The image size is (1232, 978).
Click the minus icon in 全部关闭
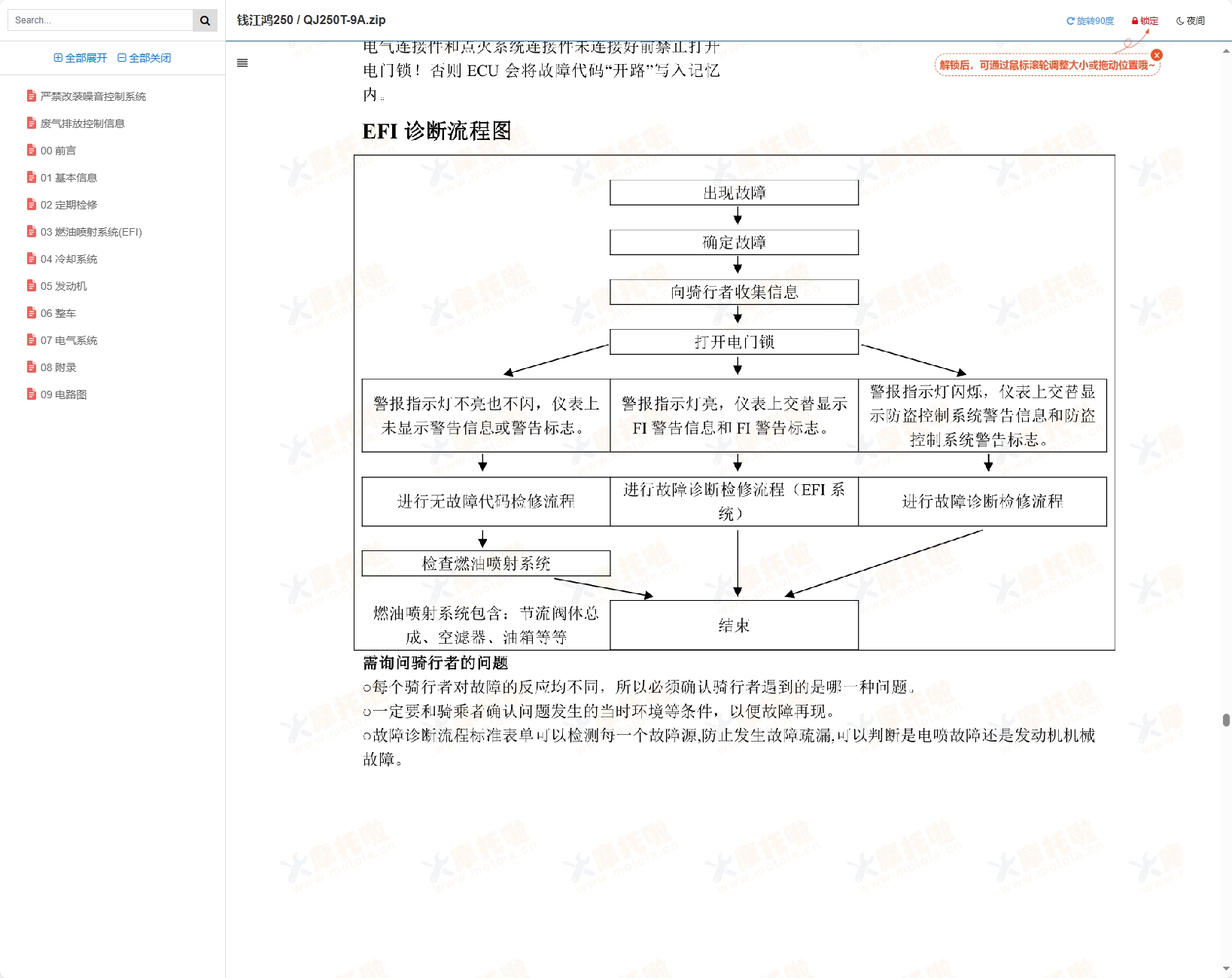(122, 58)
